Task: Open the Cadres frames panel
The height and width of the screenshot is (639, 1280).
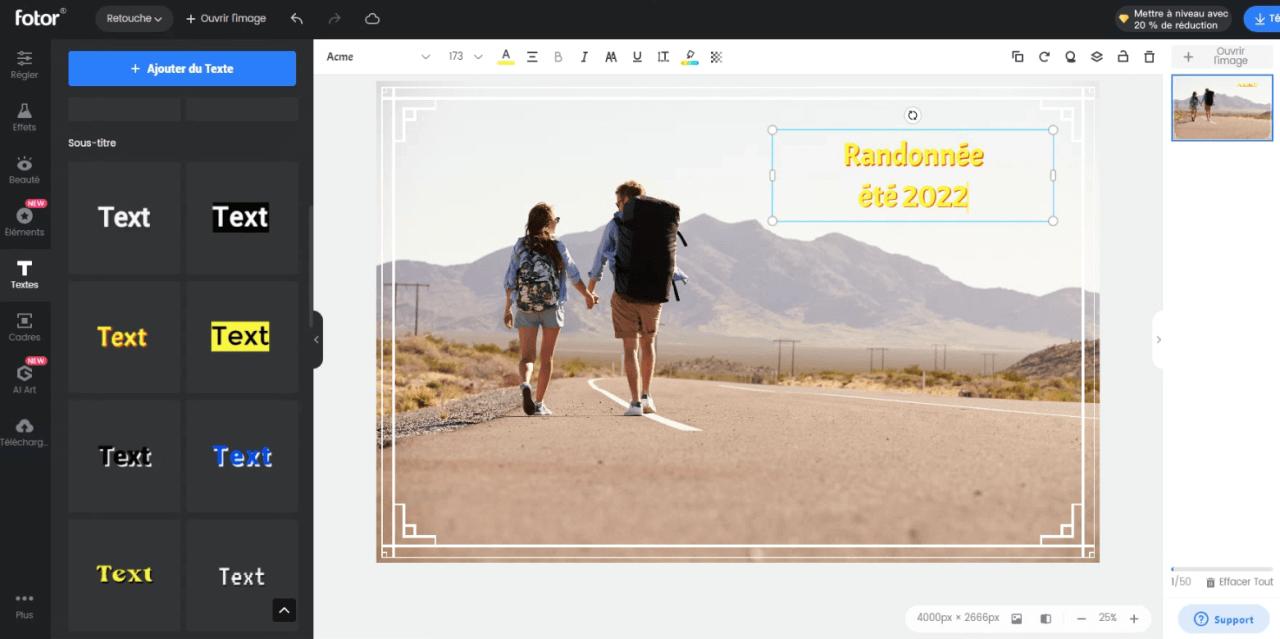Action: tap(24, 327)
